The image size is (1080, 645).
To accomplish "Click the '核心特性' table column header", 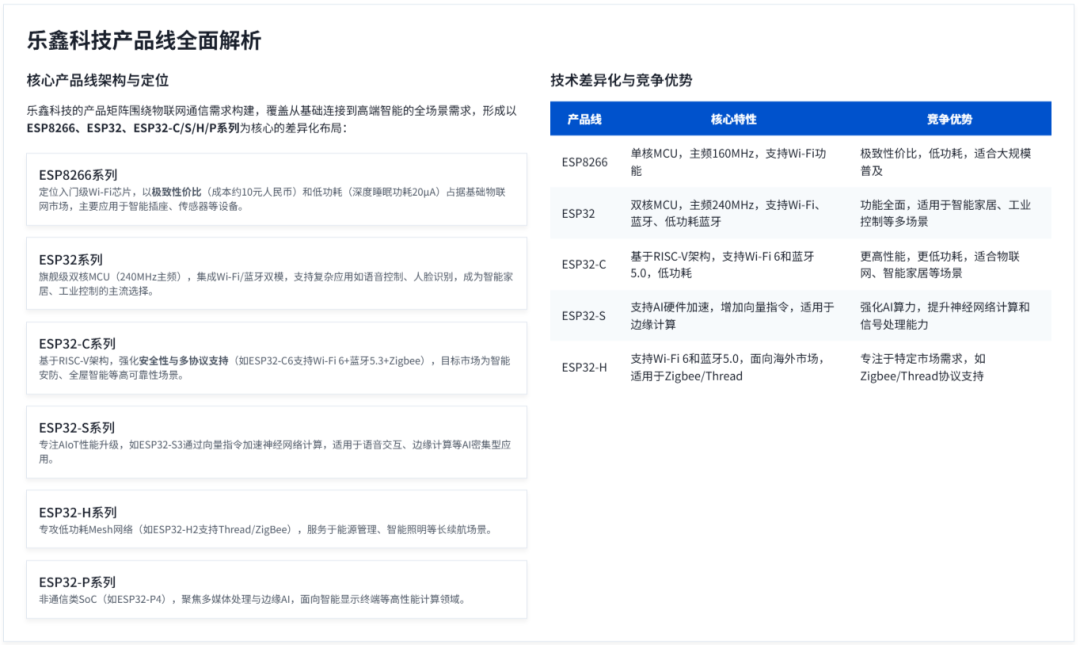I will 734,119.
